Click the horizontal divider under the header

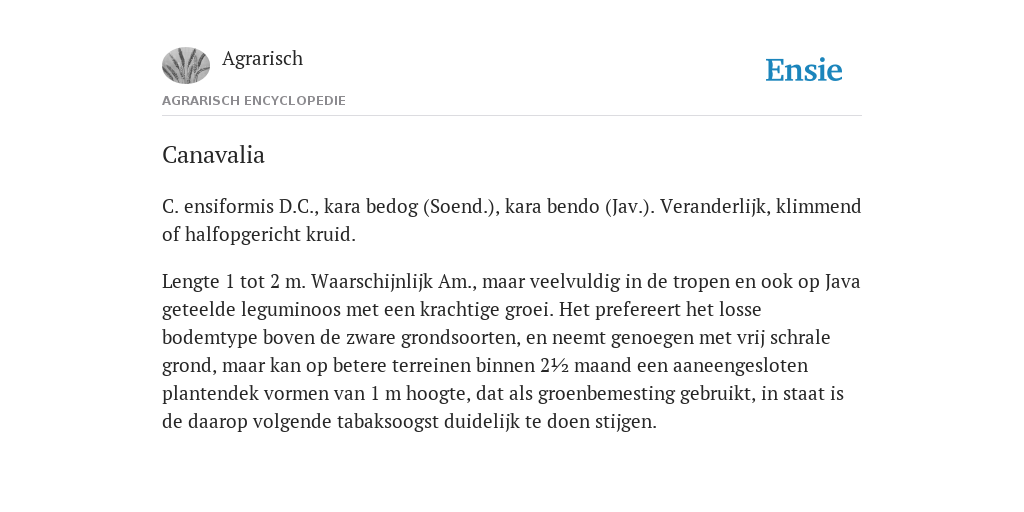[512, 116]
